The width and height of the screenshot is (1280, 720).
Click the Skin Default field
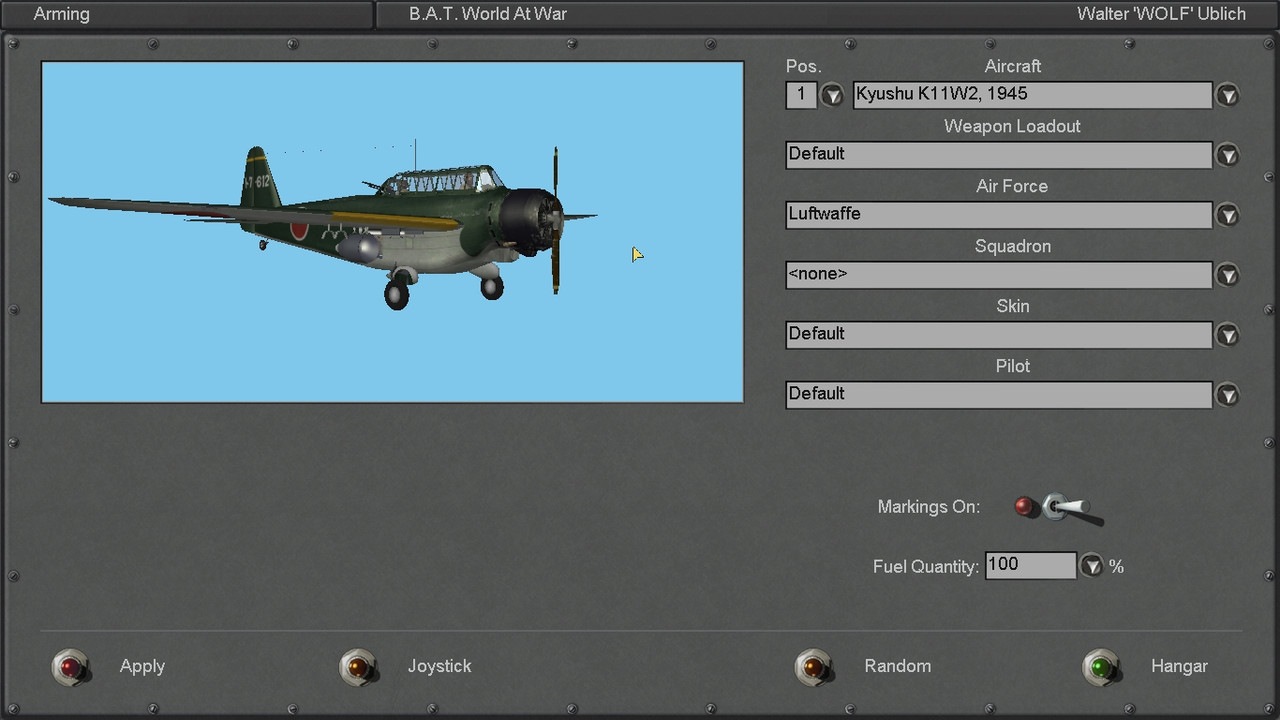[x=998, y=335]
